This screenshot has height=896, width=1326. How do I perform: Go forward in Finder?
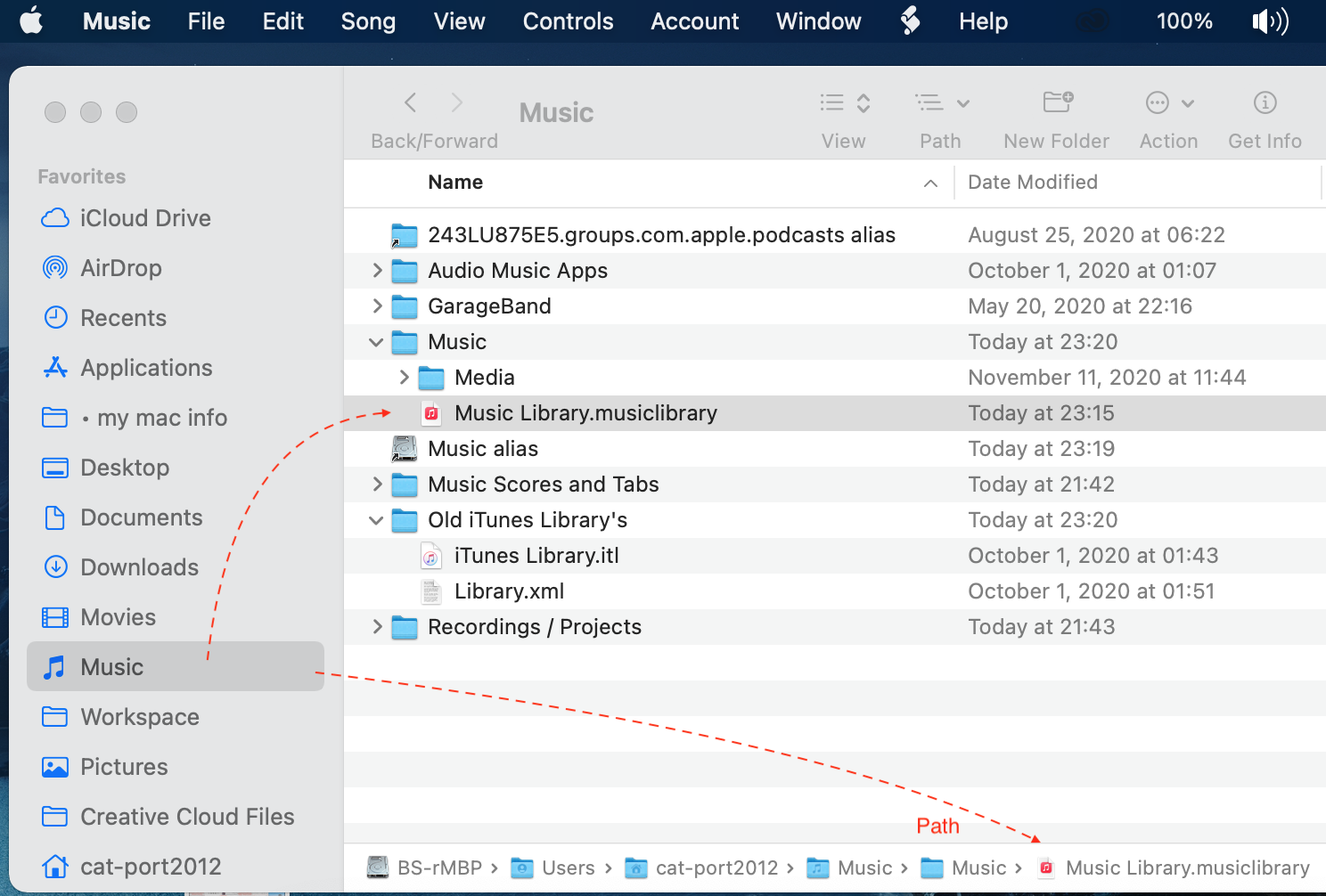[x=456, y=102]
